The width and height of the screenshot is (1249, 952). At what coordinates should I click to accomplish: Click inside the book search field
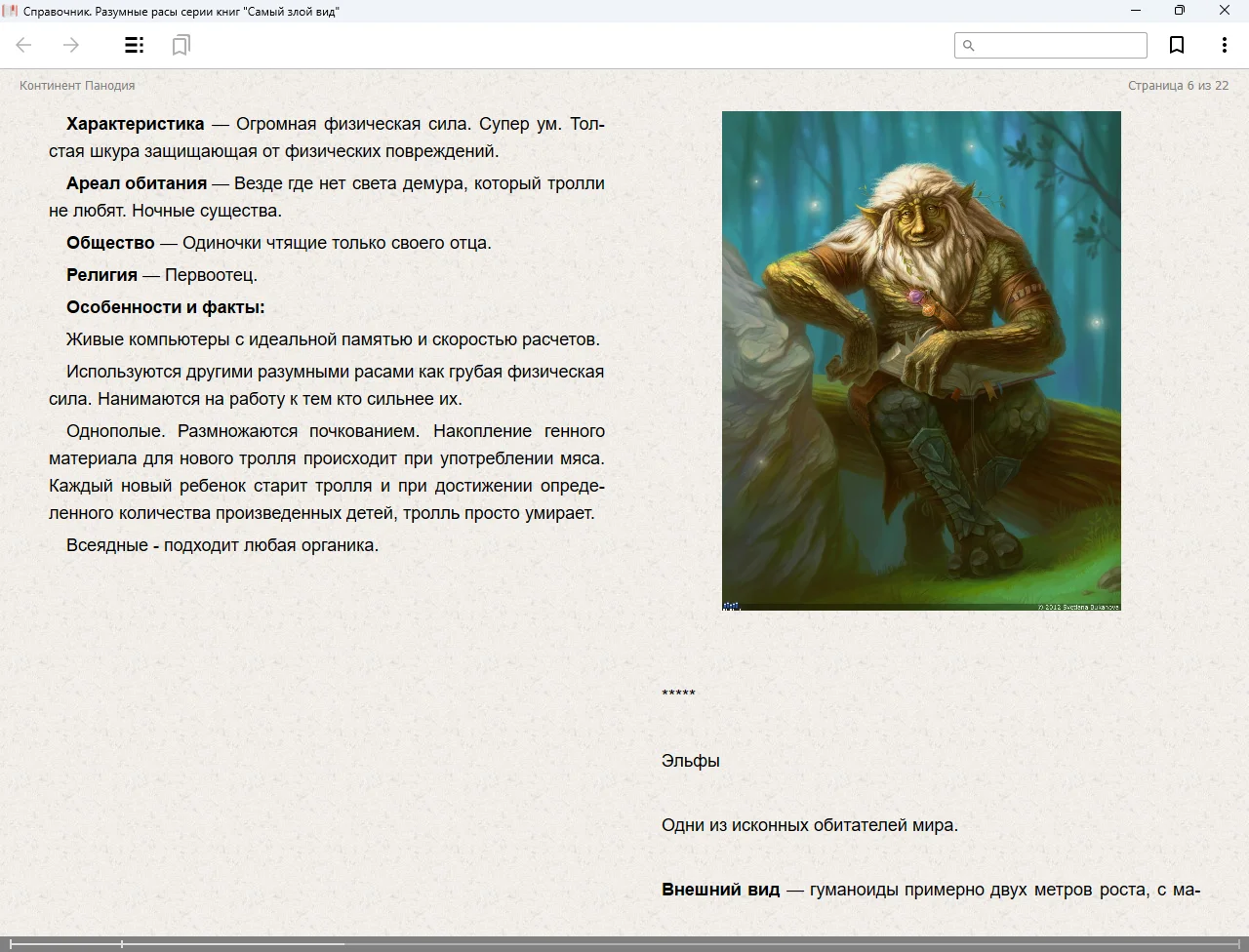(1060, 45)
